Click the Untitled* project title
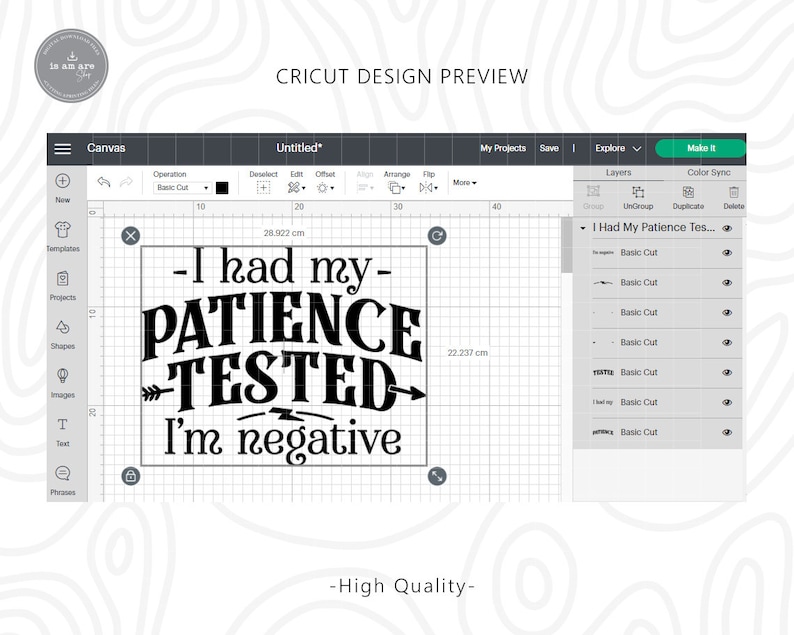794x635 pixels. [299, 148]
